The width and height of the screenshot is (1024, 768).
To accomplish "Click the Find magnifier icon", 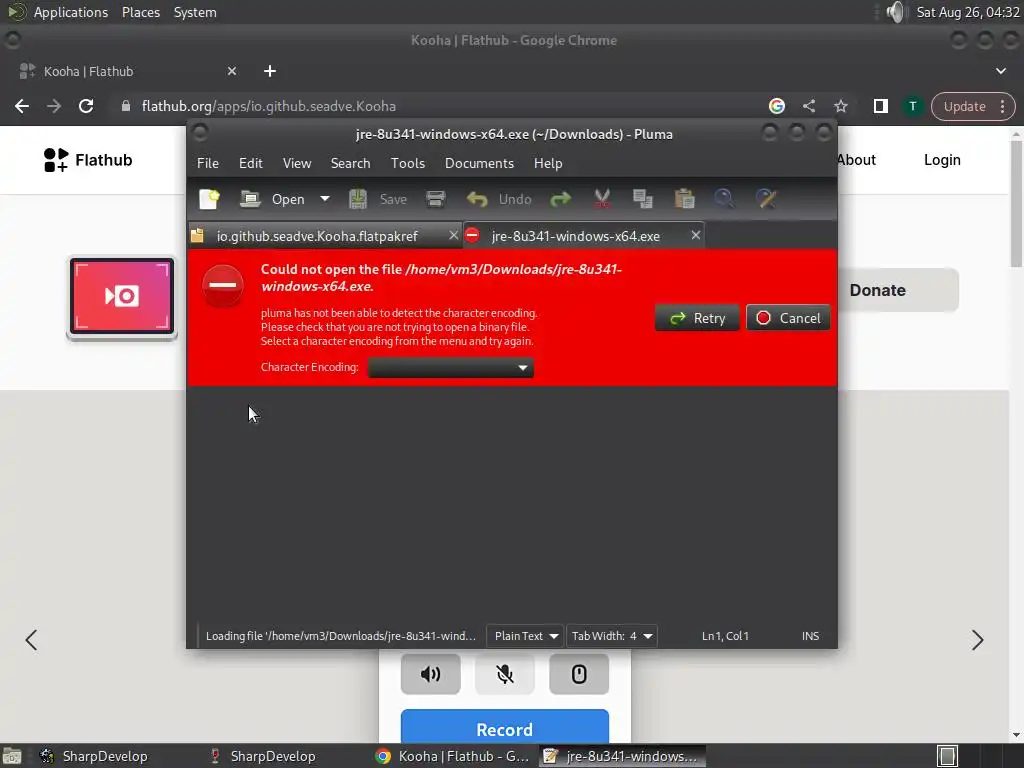I will [x=724, y=199].
